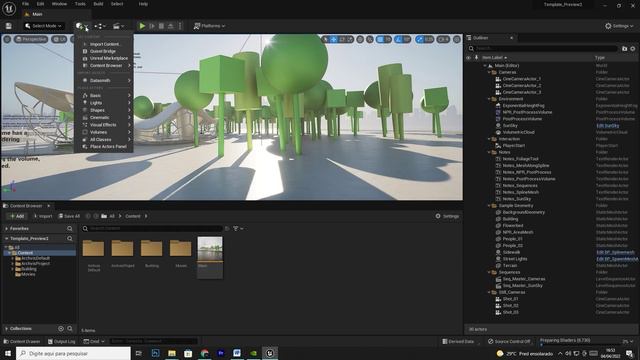The image size is (640, 360).
Task: Open the Platforms dropdown
Action: click(x=209, y=26)
